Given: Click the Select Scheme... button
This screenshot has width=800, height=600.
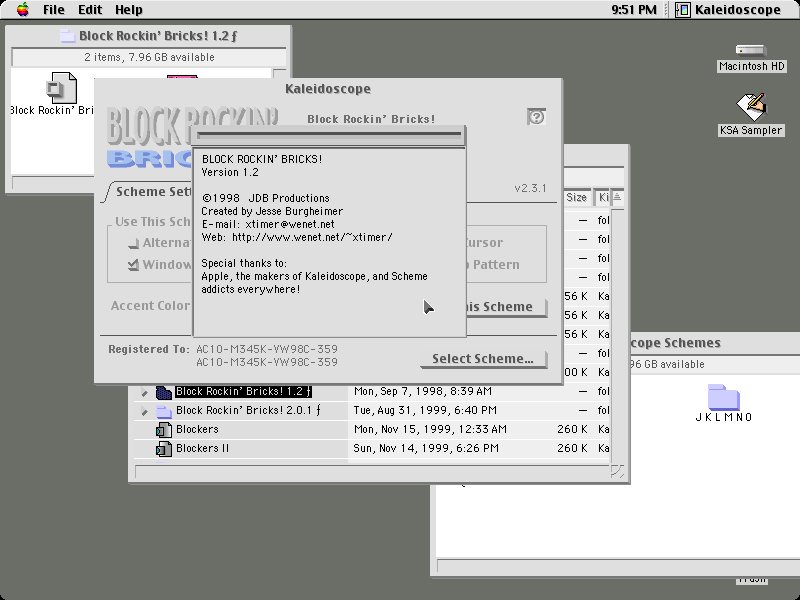Looking at the screenshot, I should (483, 359).
